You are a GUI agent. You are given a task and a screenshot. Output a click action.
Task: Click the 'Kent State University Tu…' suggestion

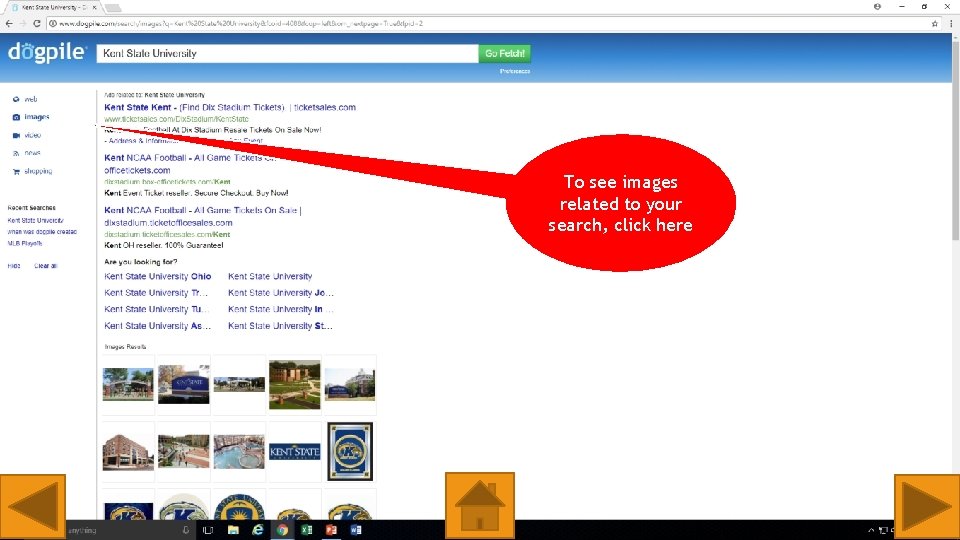157,309
